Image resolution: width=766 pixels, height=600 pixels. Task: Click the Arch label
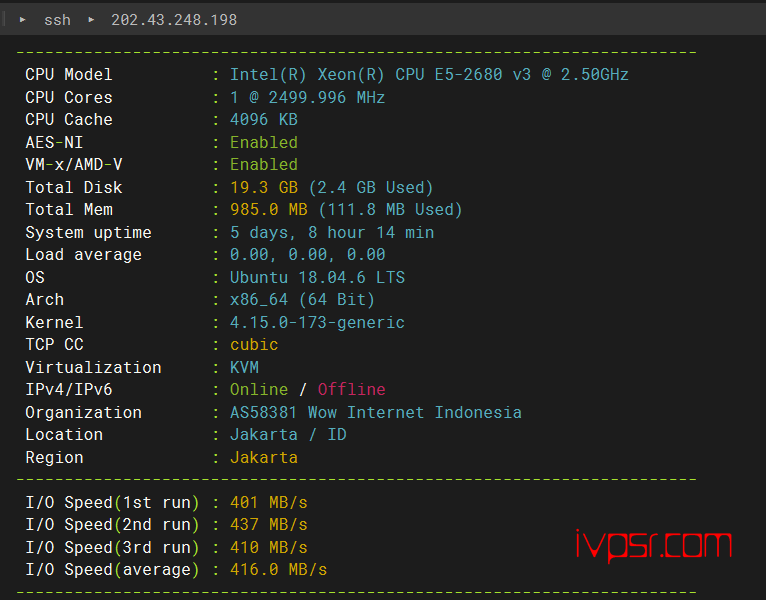pos(44,300)
